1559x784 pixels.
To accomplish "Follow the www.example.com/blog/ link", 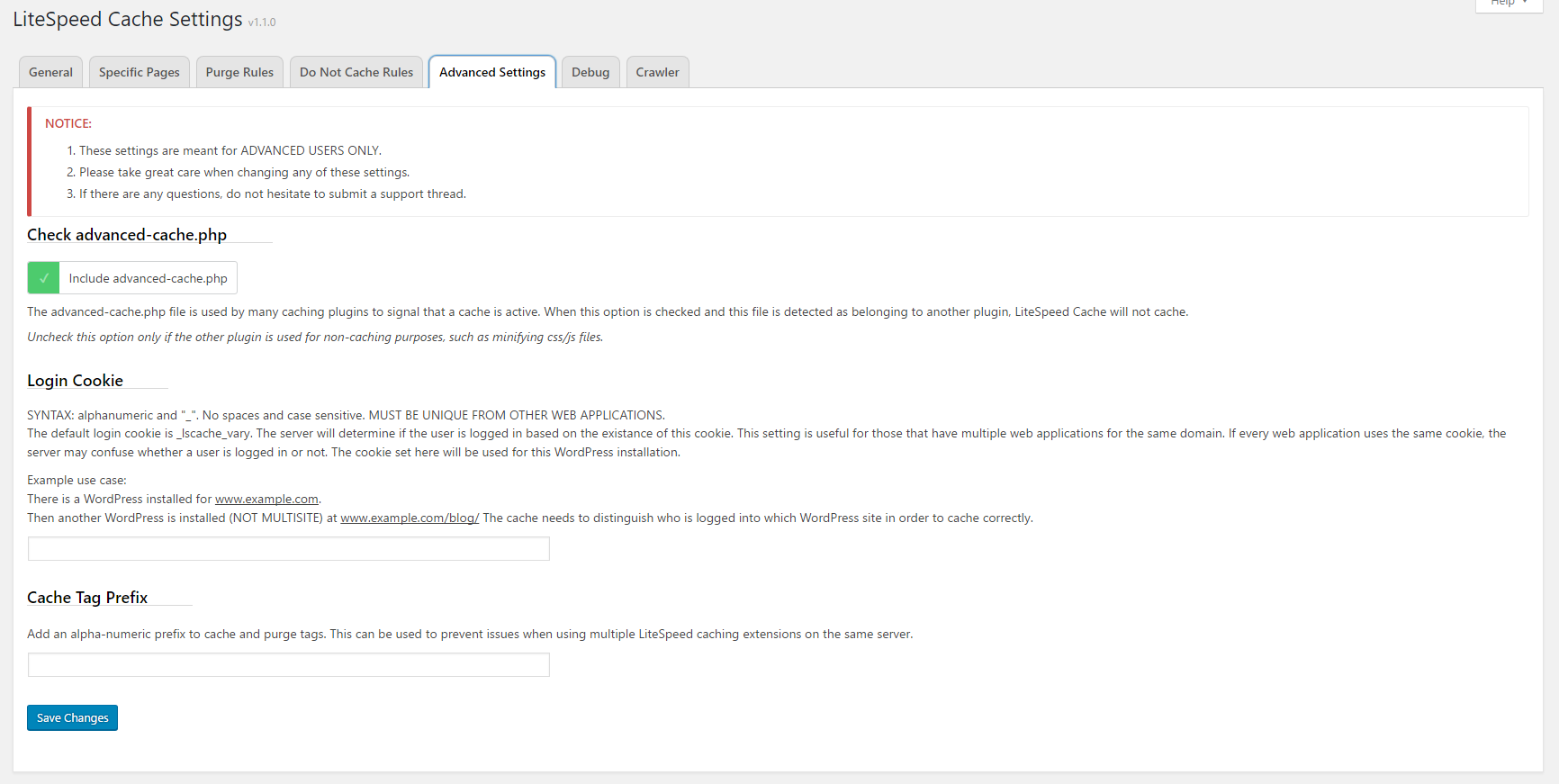I will [x=410, y=518].
